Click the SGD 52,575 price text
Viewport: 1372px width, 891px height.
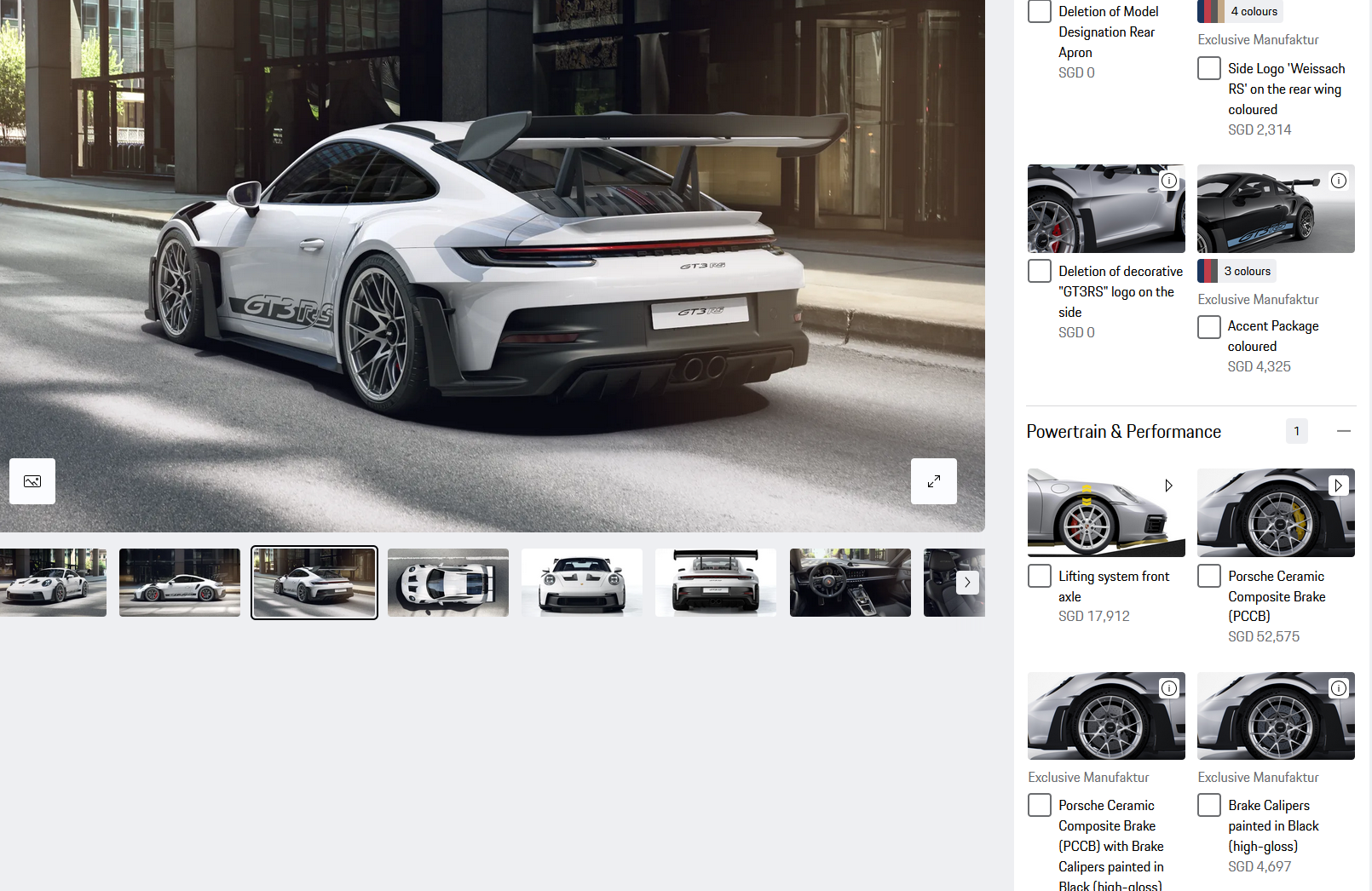pos(1264,636)
